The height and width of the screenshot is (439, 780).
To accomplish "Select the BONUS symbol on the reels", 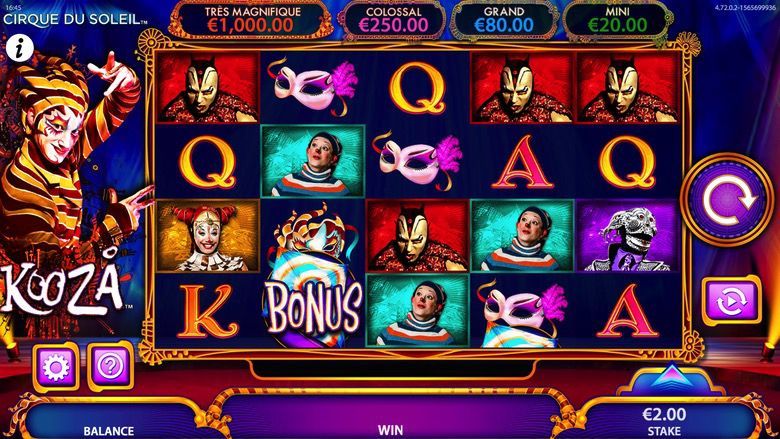I will [x=313, y=276].
